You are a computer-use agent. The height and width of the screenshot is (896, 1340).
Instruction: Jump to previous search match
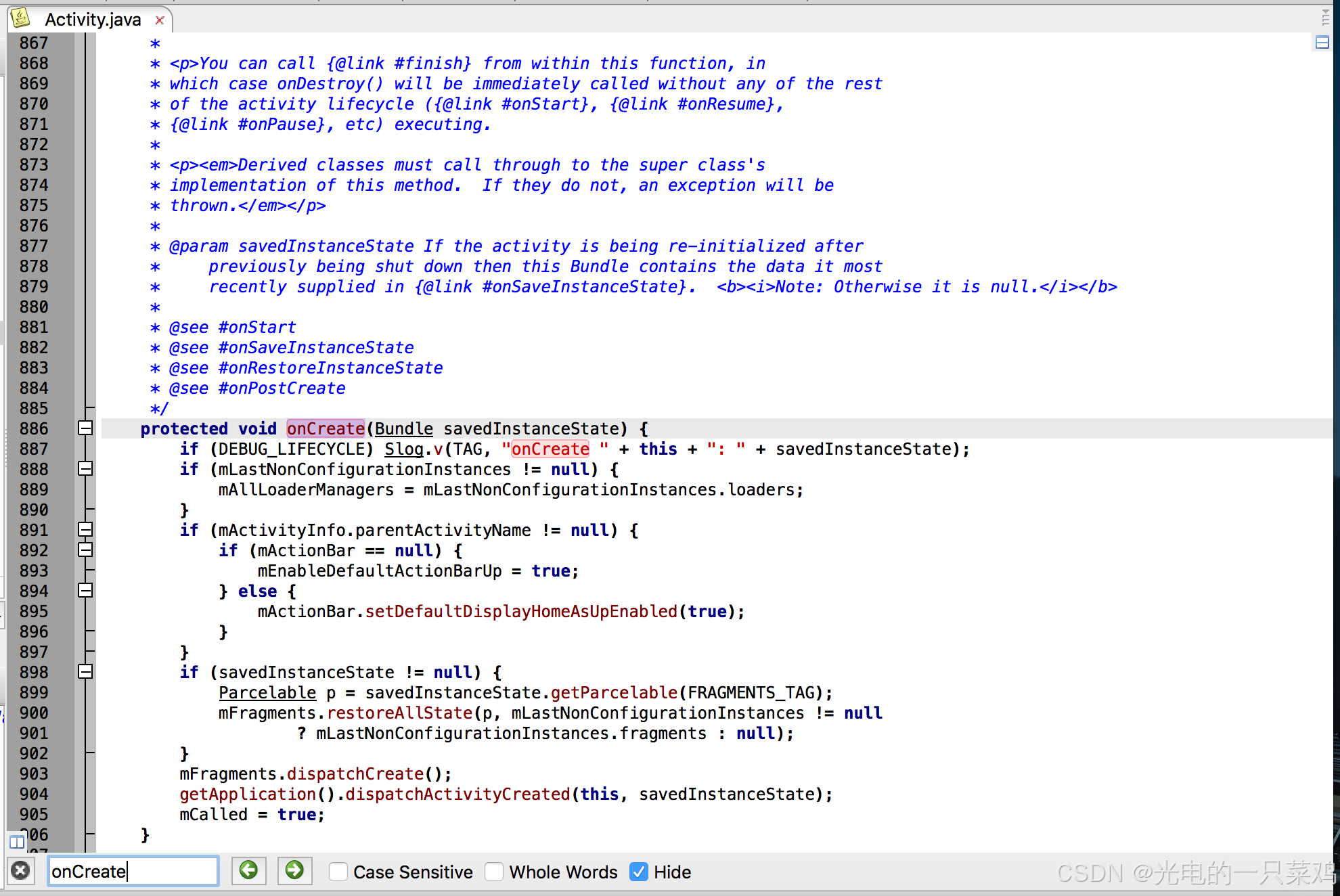coord(248,870)
